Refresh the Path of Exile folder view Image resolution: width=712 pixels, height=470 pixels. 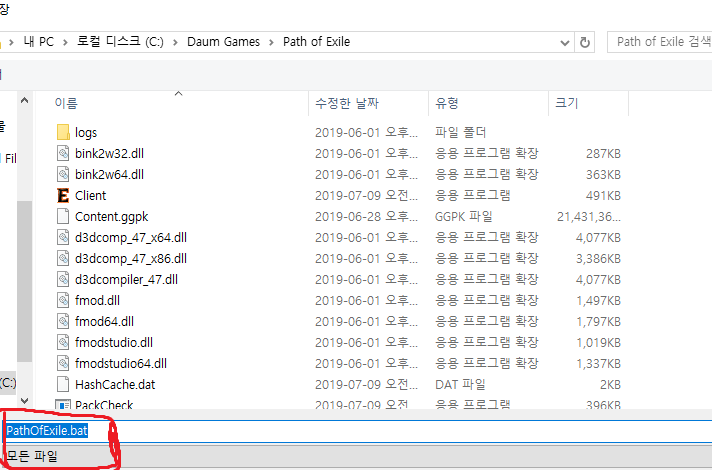pyautogui.click(x=585, y=42)
